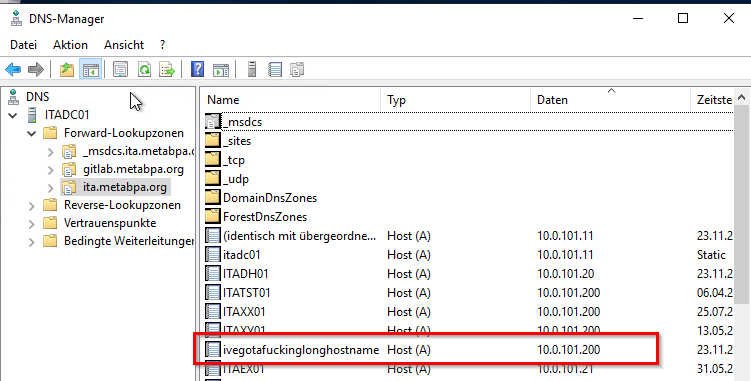The height and width of the screenshot is (381, 751).
Task: Click the DNS-Manager title bar app icon
Action: tap(16, 19)
